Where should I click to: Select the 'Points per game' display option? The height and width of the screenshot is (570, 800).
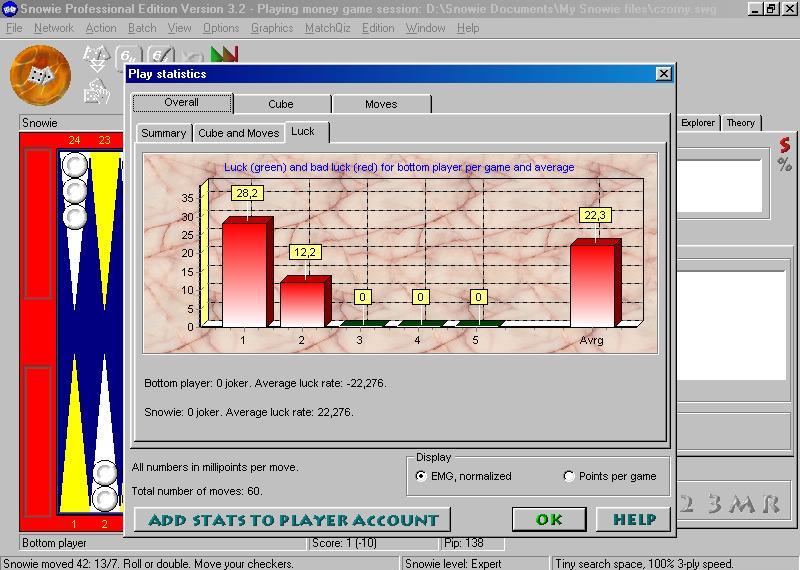(x=569, y=476)
